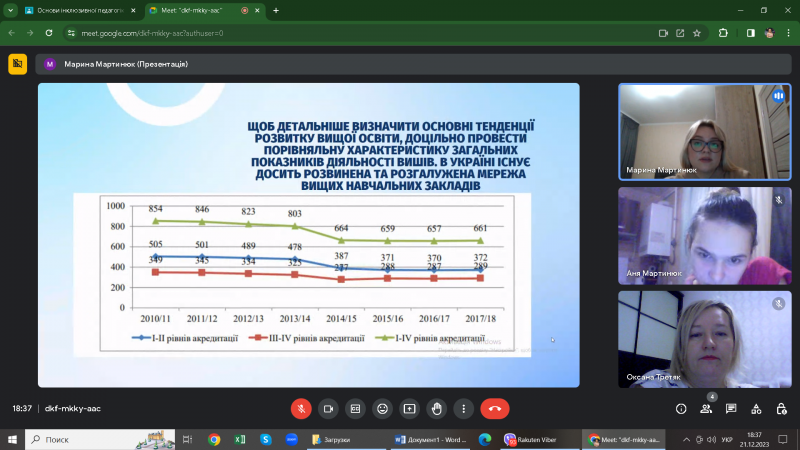Viewport: 800px width, 450px height.
Task: Click the presented slide with the chart
Action: click(308, 234)
